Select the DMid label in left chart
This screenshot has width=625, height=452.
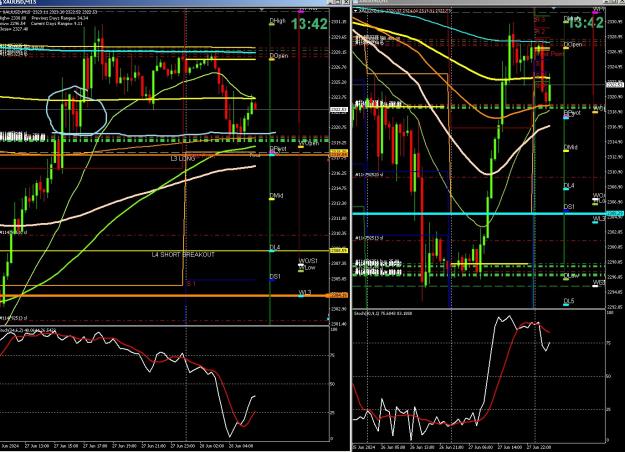point(276,196)
